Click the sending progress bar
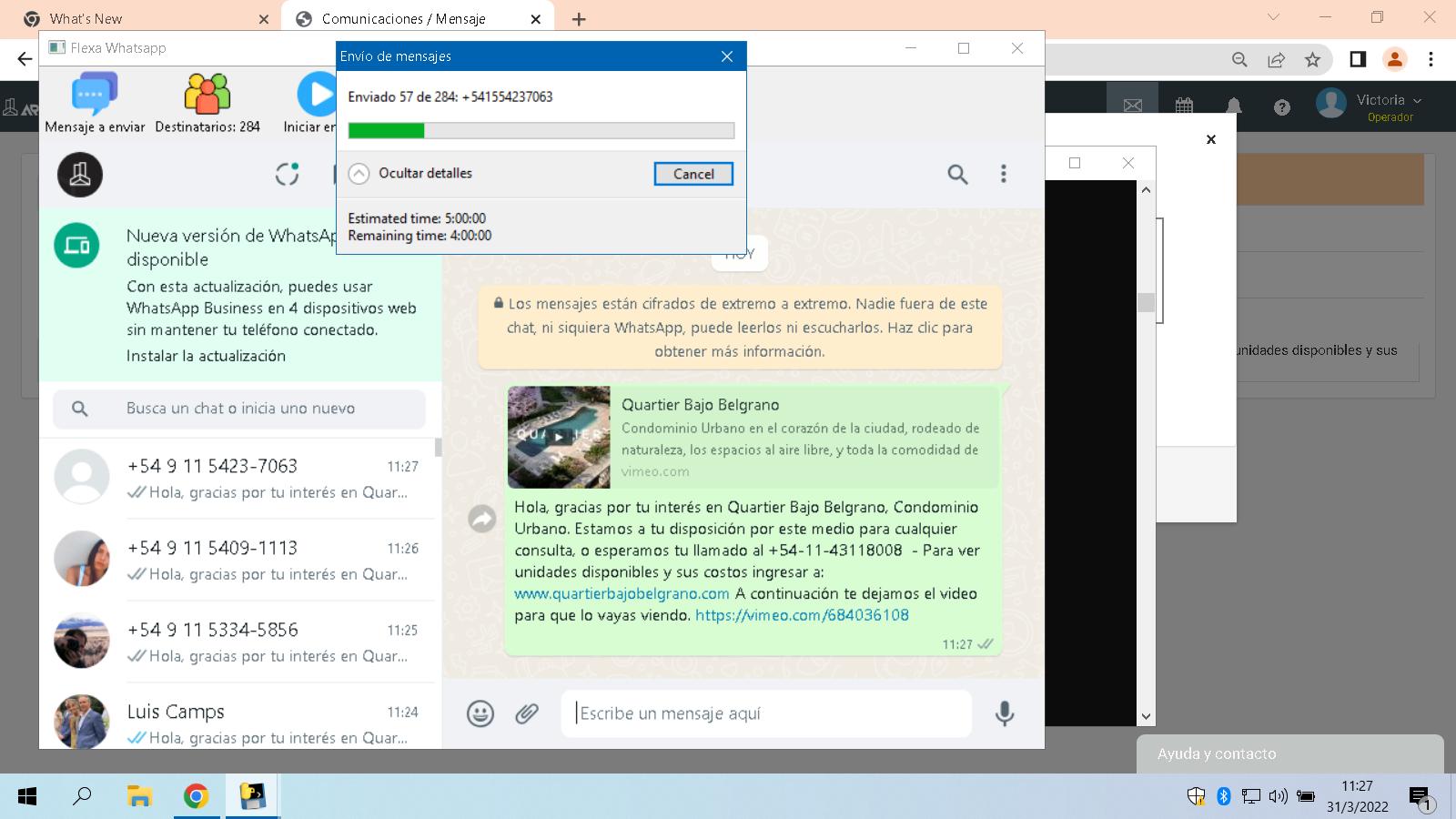This screenshot has width=1456, height=819. click(541, 131)
